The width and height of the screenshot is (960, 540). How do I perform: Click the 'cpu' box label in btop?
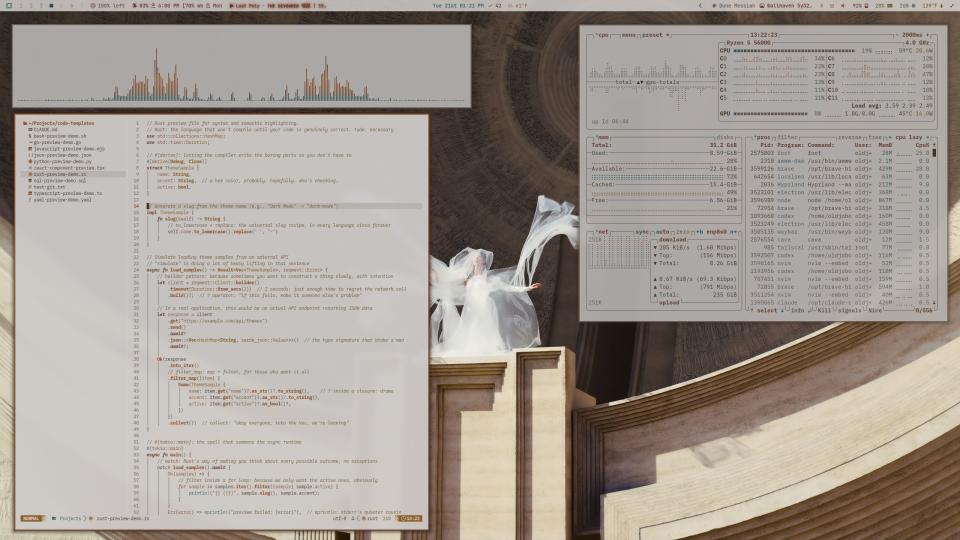point(602,35)
